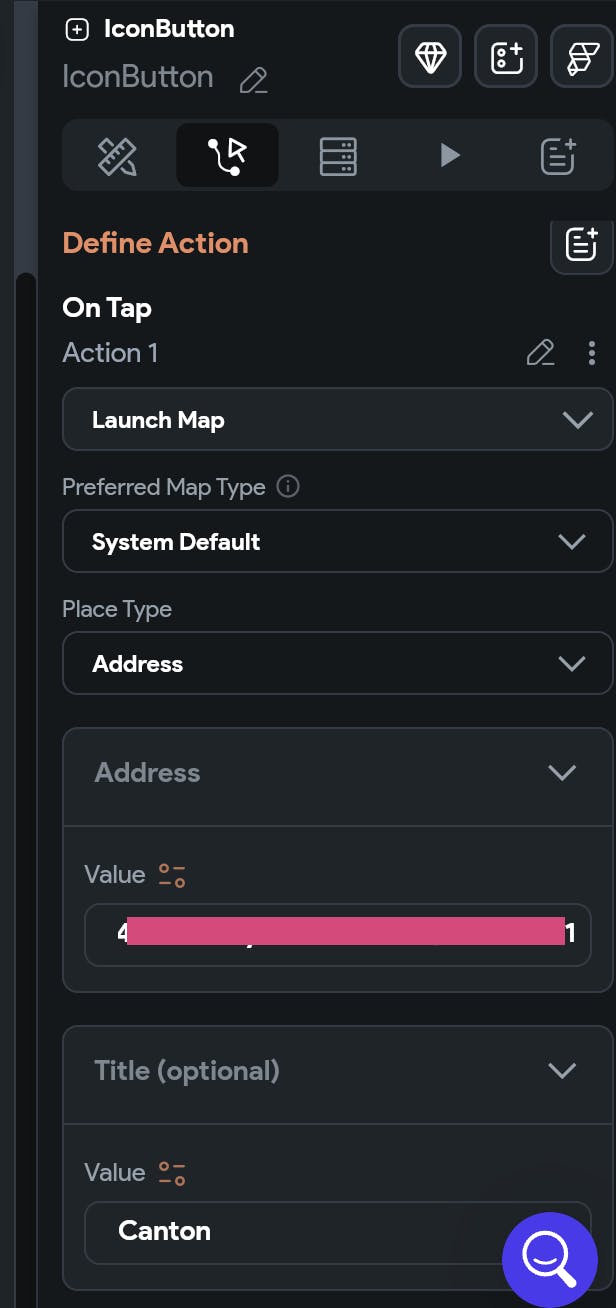Screen dimensions: 616x1308
Task: Click the diamond icon at top right
Action: click(x=429, y=56)
